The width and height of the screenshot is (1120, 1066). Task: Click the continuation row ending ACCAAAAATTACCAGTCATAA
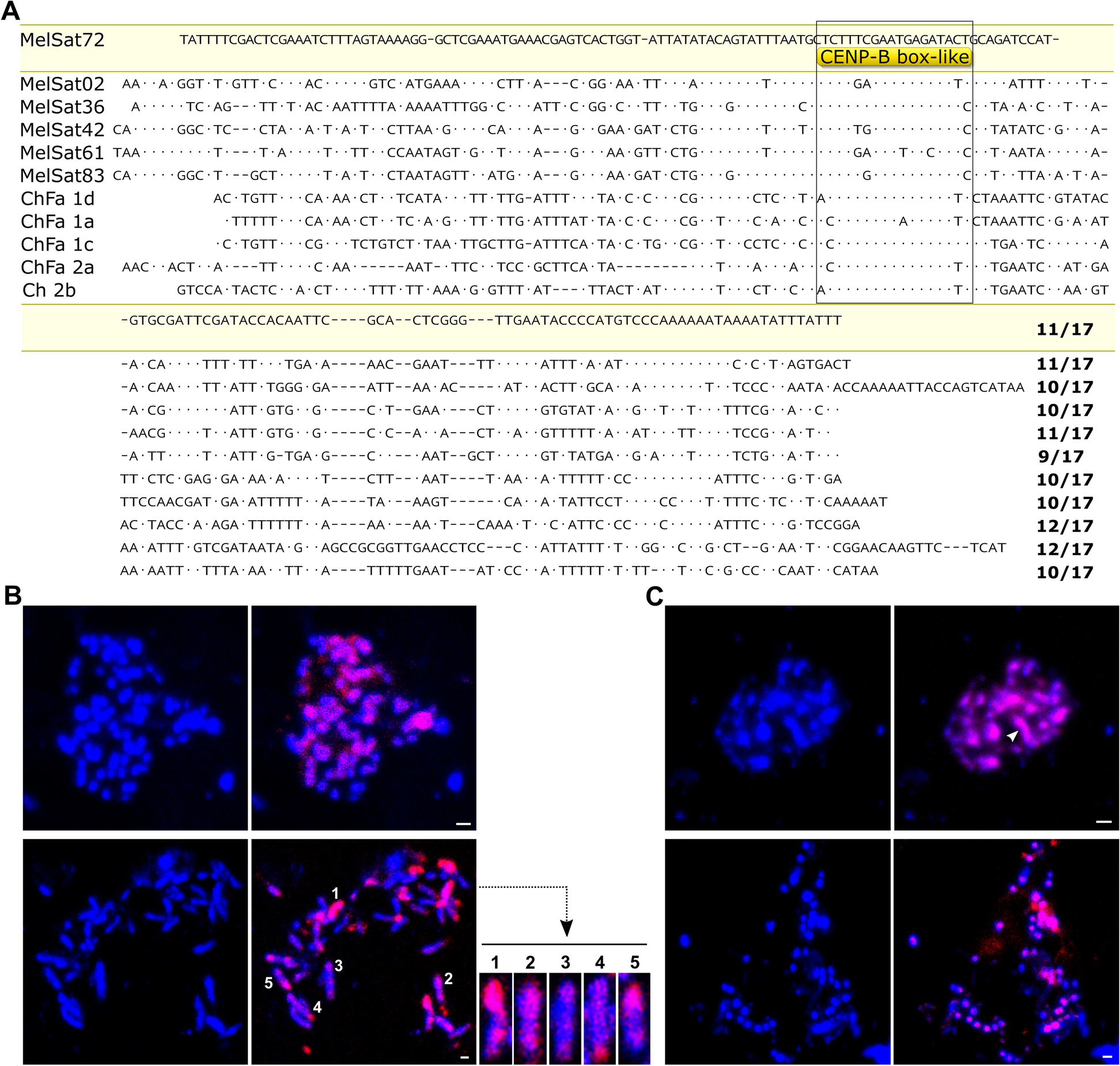tap(572, 388)
